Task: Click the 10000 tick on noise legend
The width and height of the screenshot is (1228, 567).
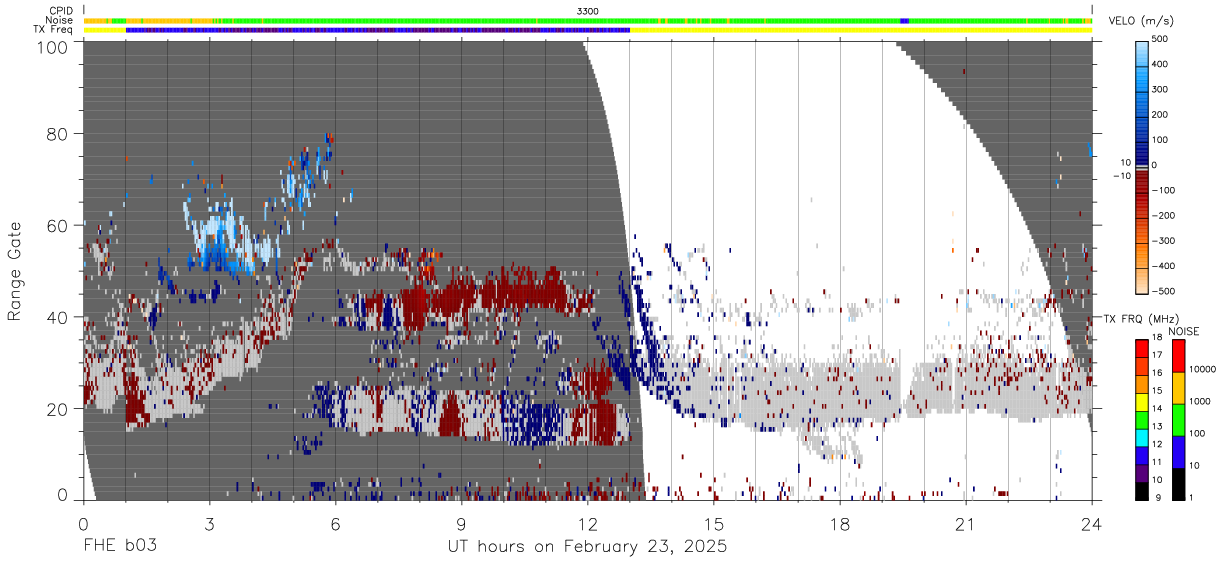Action: click(x=1204, y=370)
